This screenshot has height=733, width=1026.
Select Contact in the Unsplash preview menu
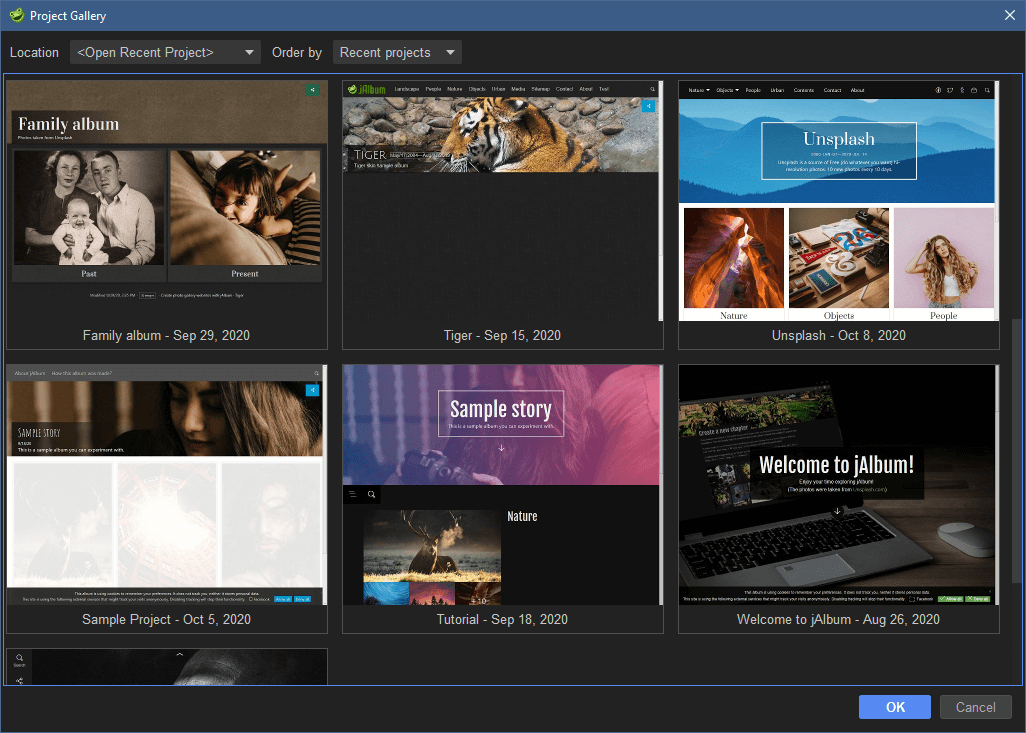tap(832, 89)
